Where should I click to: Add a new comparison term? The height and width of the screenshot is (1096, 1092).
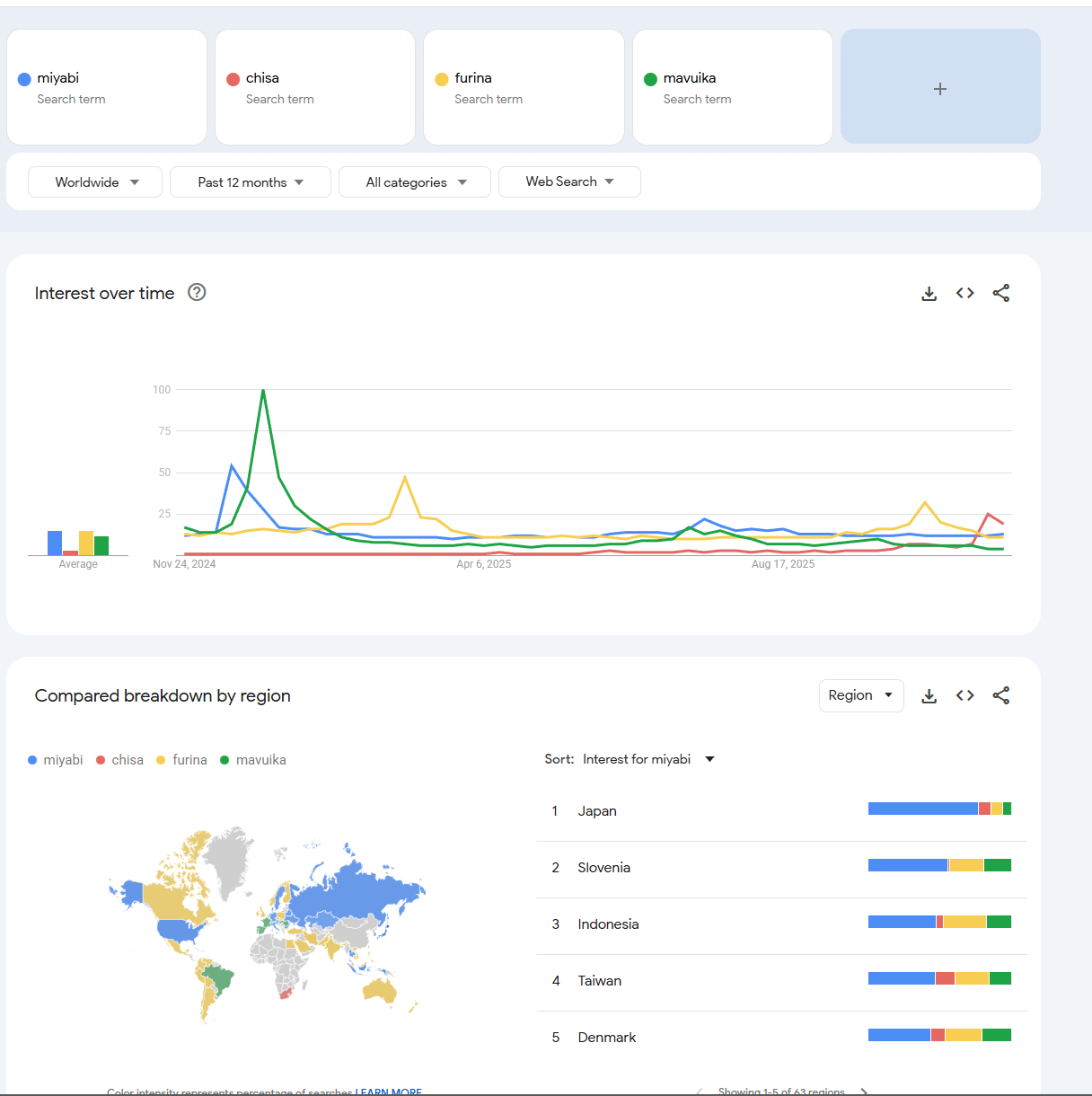pos(940,88)
